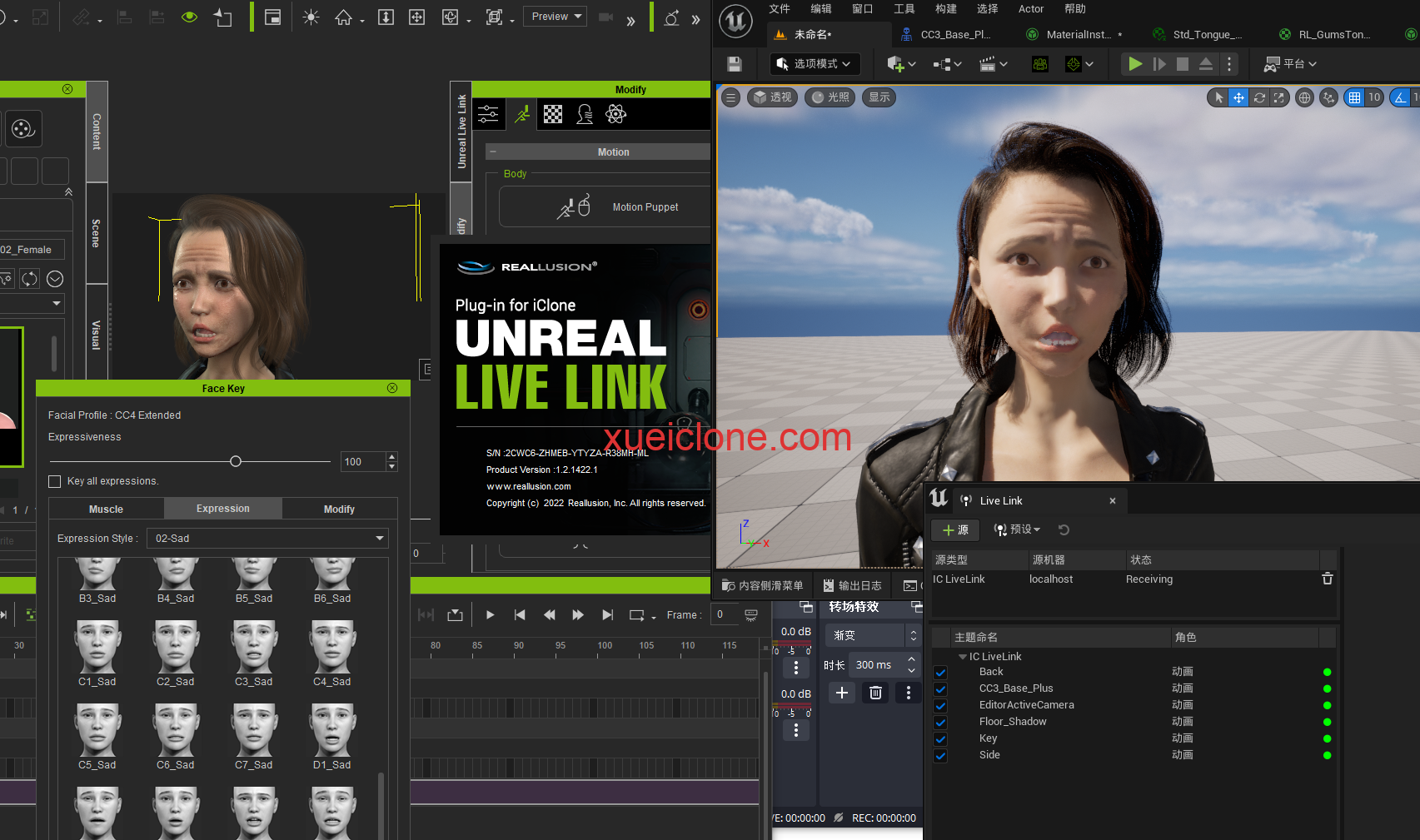Viewport: 1420px width, 840px height.
Task: Uncheck the Floor_Shadow subject checkbox
Action: tap(940, 723)
